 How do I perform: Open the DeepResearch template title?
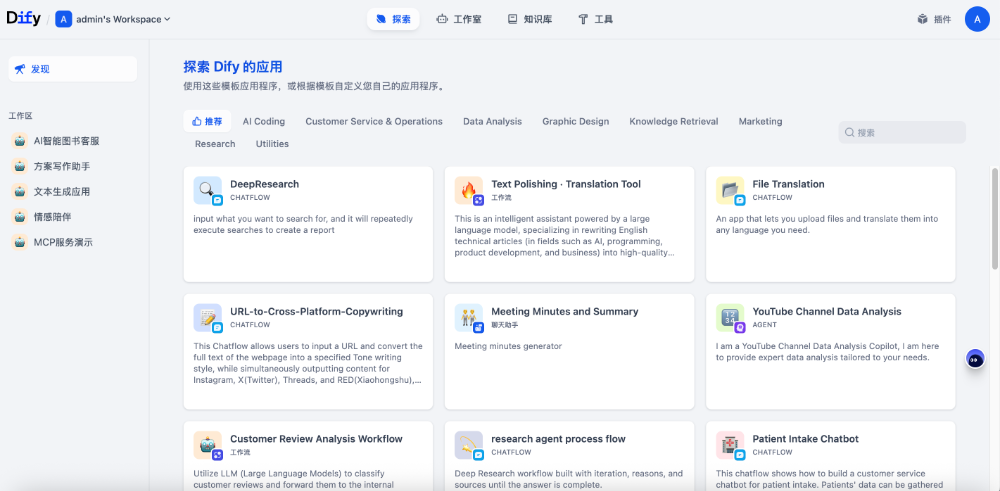tap(264, 184)
